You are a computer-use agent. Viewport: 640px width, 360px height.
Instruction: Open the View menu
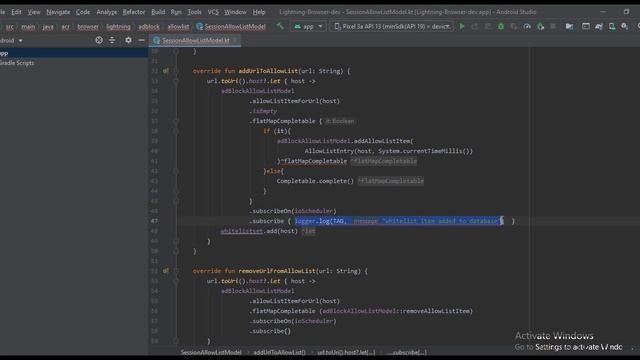click(34, 12)
